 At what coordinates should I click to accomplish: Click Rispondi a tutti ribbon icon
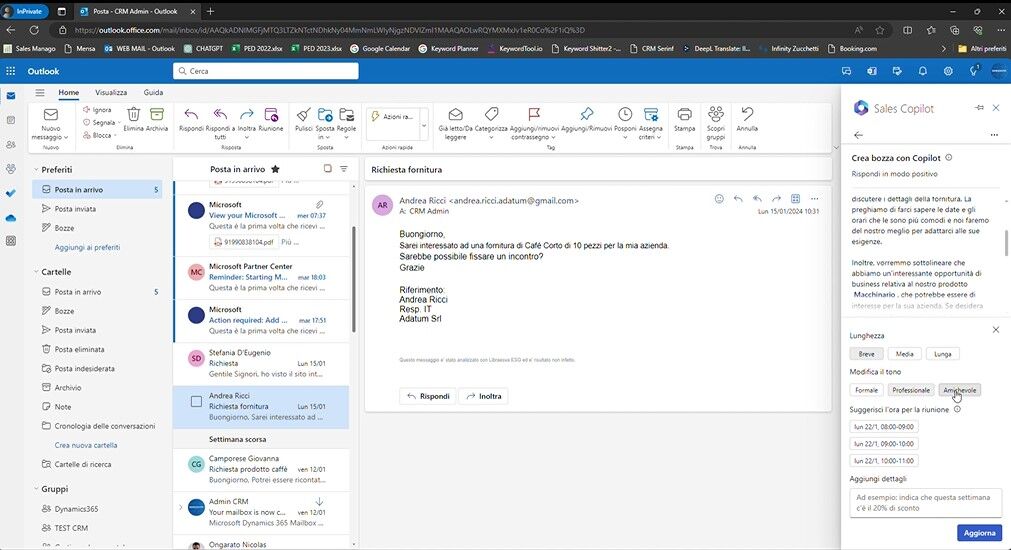[220, 114]
